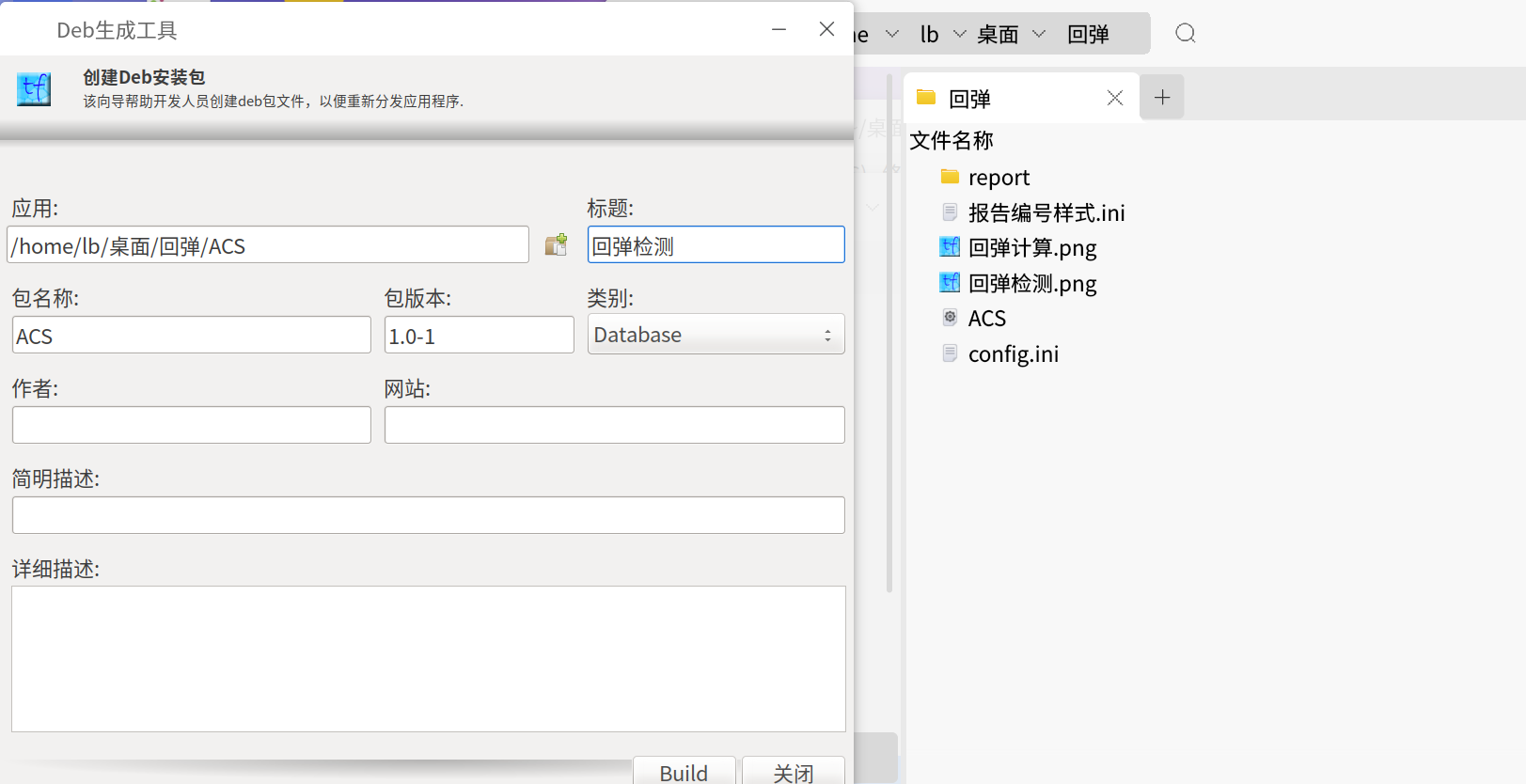Select the 回弹检测.png file name
Viewport: 1526px width, 784px height.
point(1032,283)
